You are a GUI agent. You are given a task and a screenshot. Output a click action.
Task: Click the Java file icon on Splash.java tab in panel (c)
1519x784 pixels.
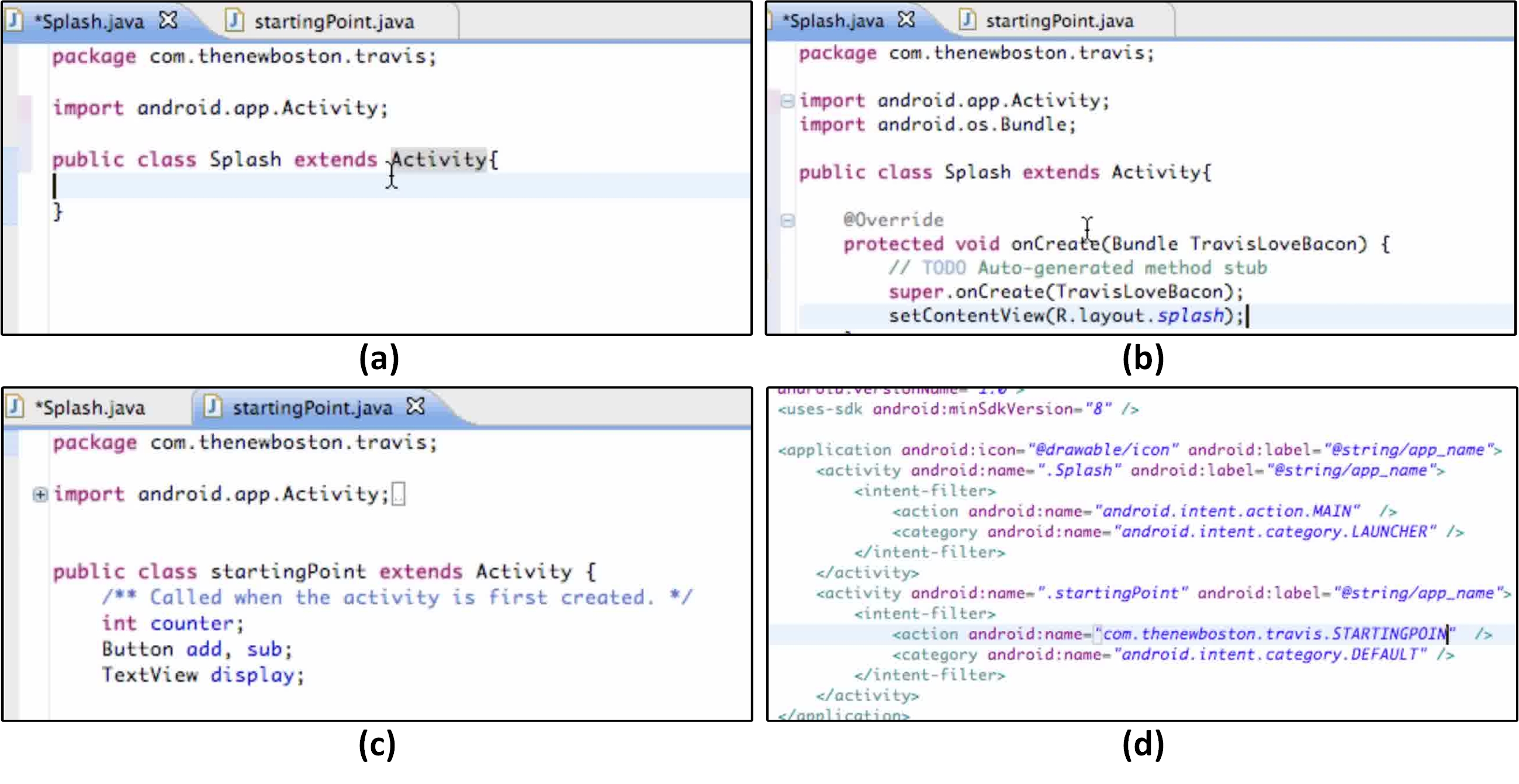click(x=14, y=407)
